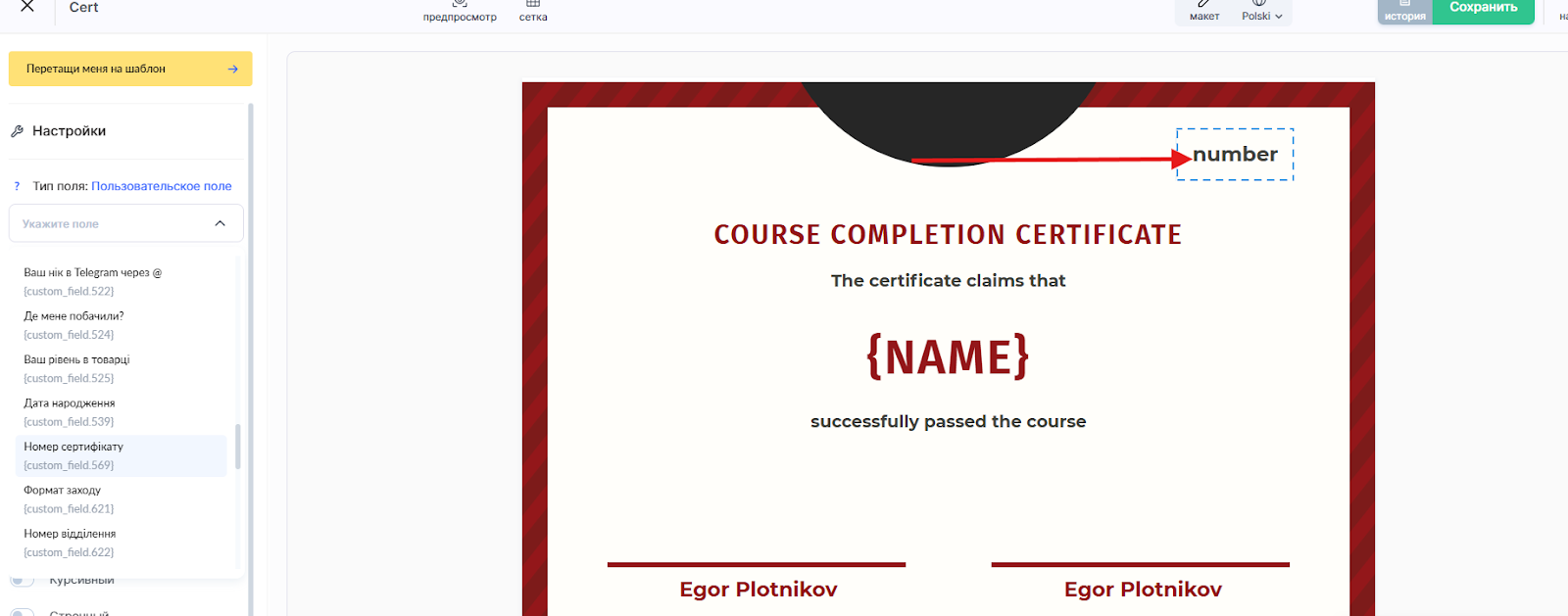Click the dropdown list scrollbar thumb
Screen dimensions: 1568x616
tap(238, 446)
